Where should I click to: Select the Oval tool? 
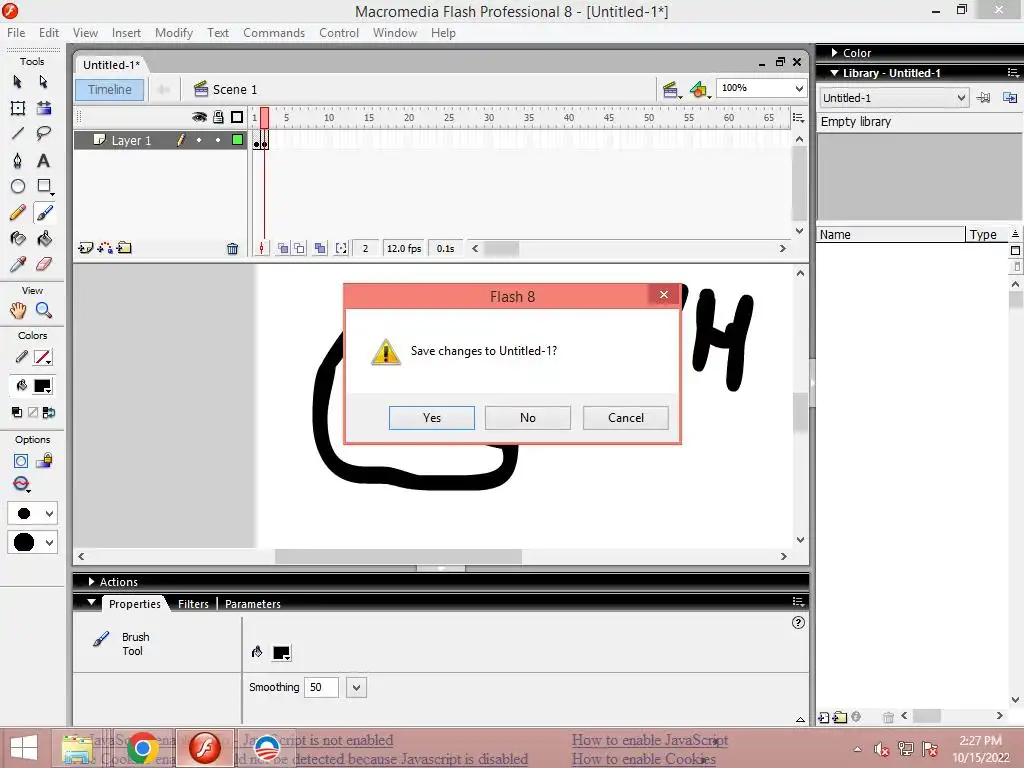pyautogui.click(x=18, y=187)
